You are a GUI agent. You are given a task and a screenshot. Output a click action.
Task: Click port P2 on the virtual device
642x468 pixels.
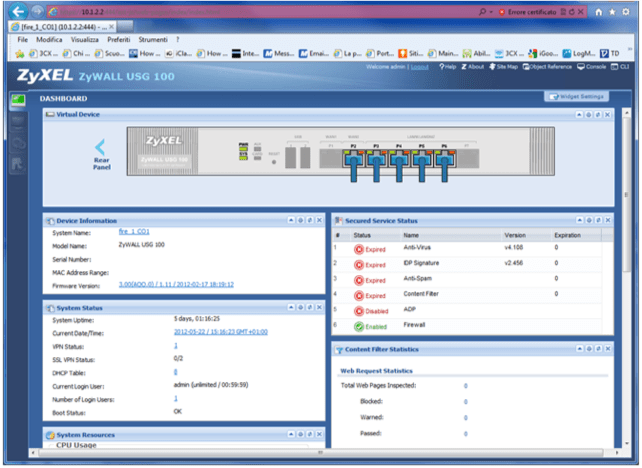[353, 163]
